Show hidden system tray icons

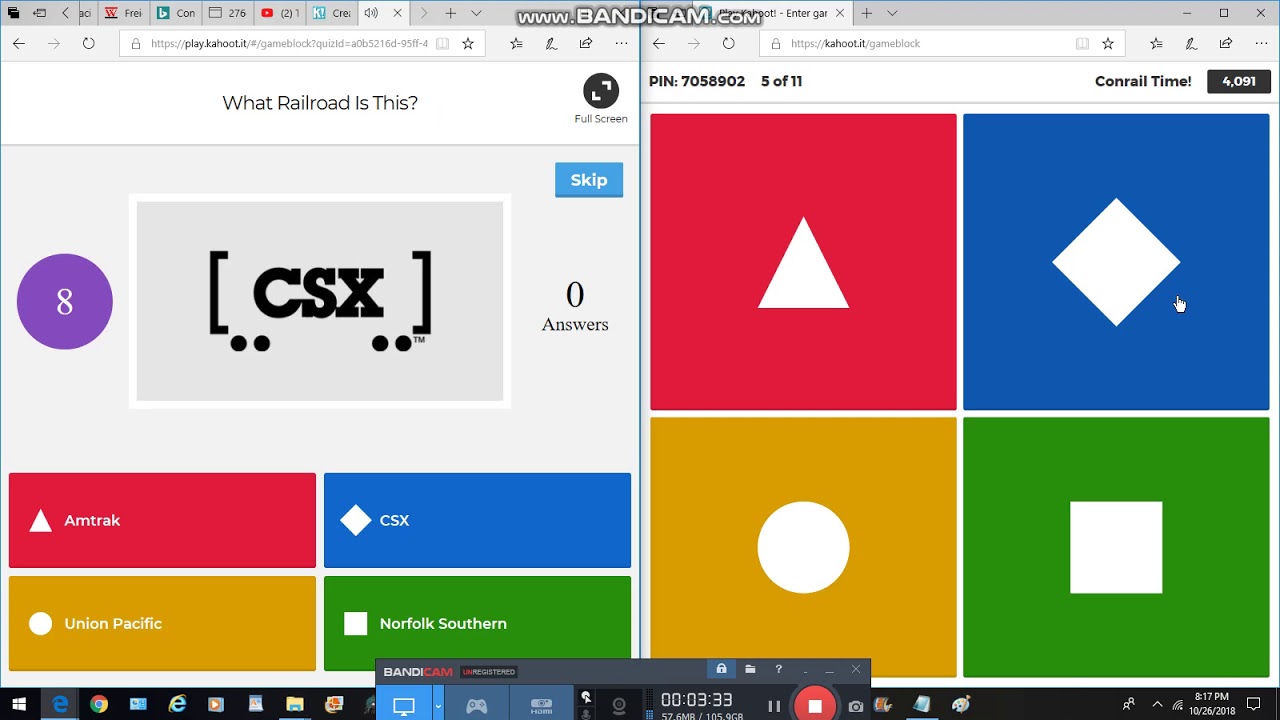pyautogui.click(x=1157, y=704)
